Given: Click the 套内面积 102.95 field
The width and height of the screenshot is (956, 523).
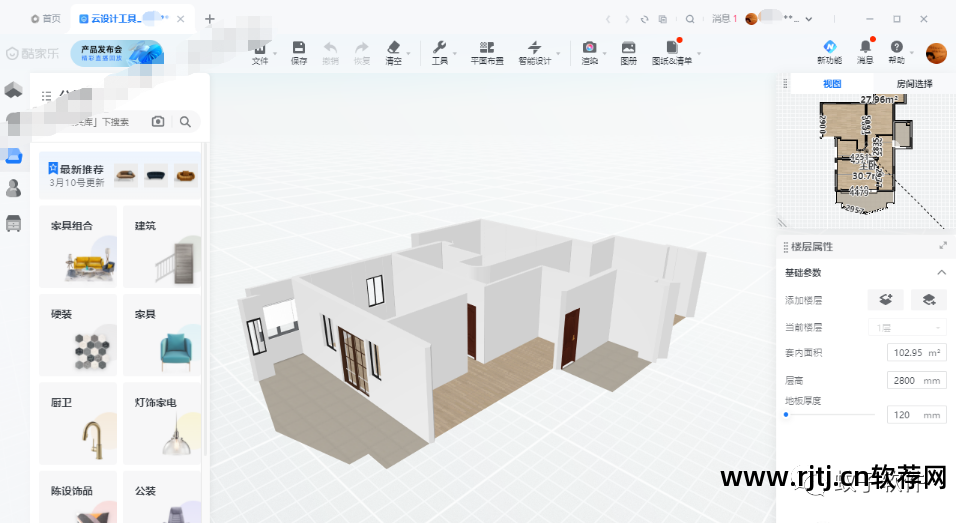Looking at the screenshot, I should (916, 352).
